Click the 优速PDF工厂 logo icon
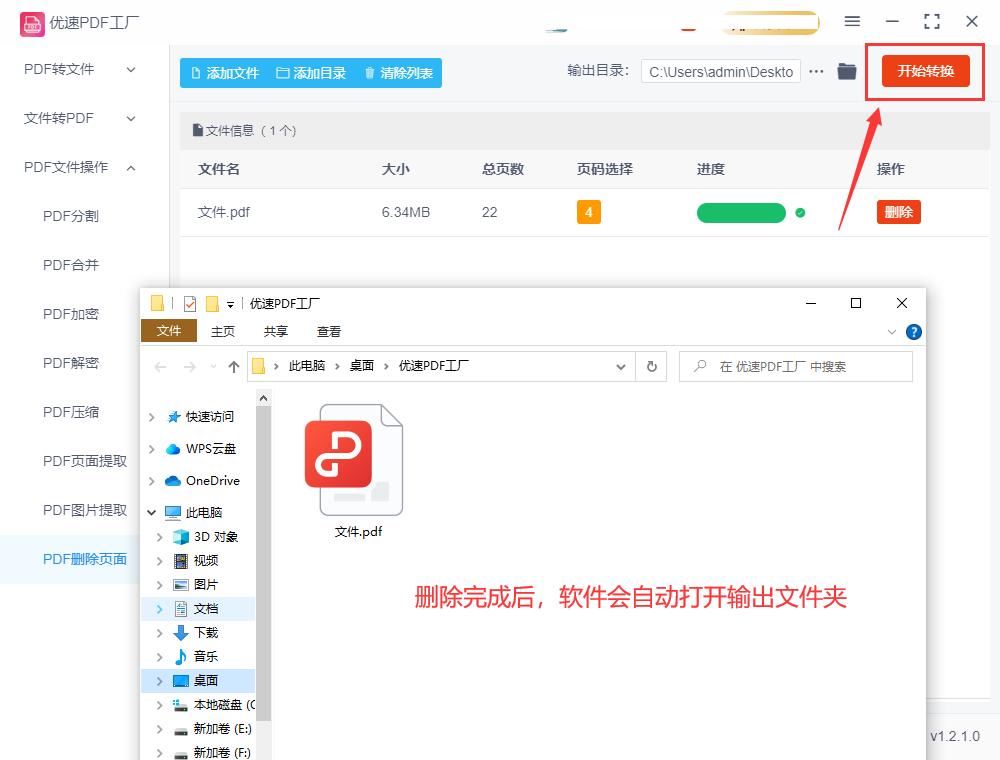The width and height of the screenshot is (1000, 760). (x=31, y=21)
